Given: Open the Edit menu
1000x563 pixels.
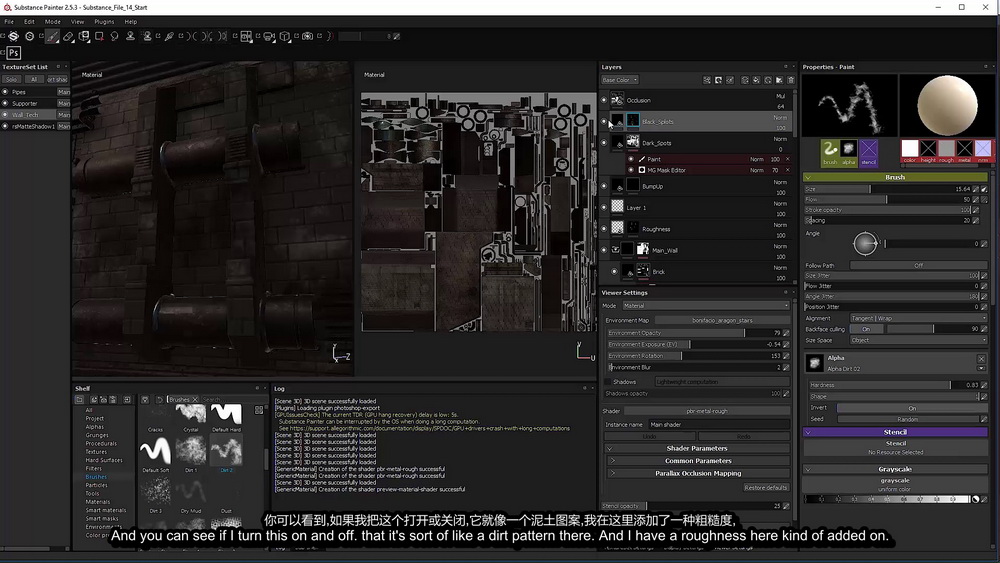Looking at the screenshot, I should (x=29, y=22).
